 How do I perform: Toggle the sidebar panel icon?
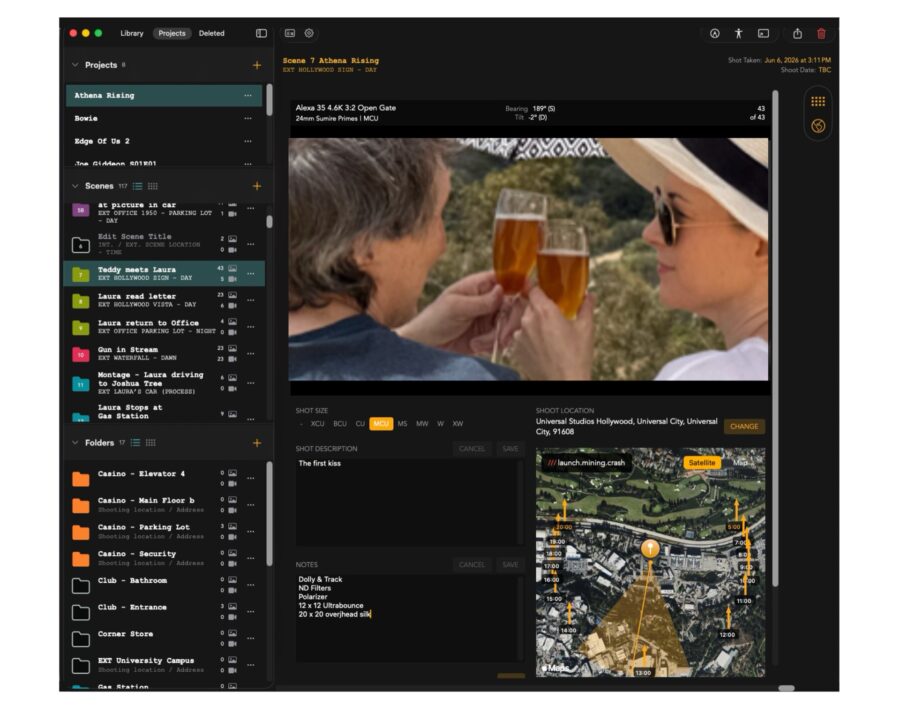[x=261, y=33]
